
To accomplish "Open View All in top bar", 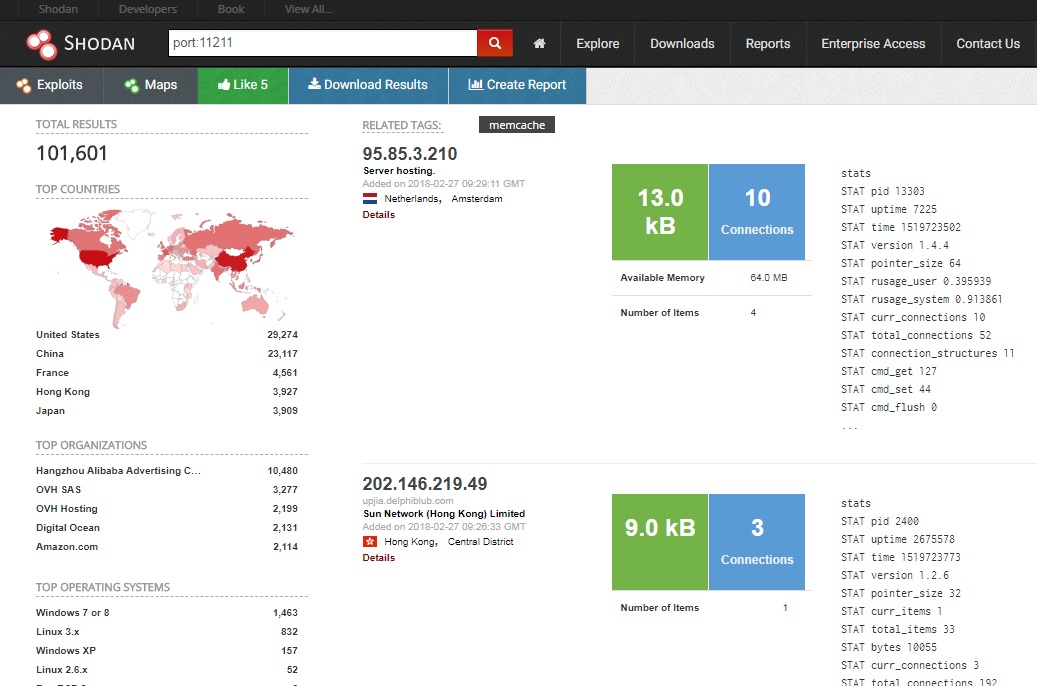I will pyautogui.click(x=308, y=10).
